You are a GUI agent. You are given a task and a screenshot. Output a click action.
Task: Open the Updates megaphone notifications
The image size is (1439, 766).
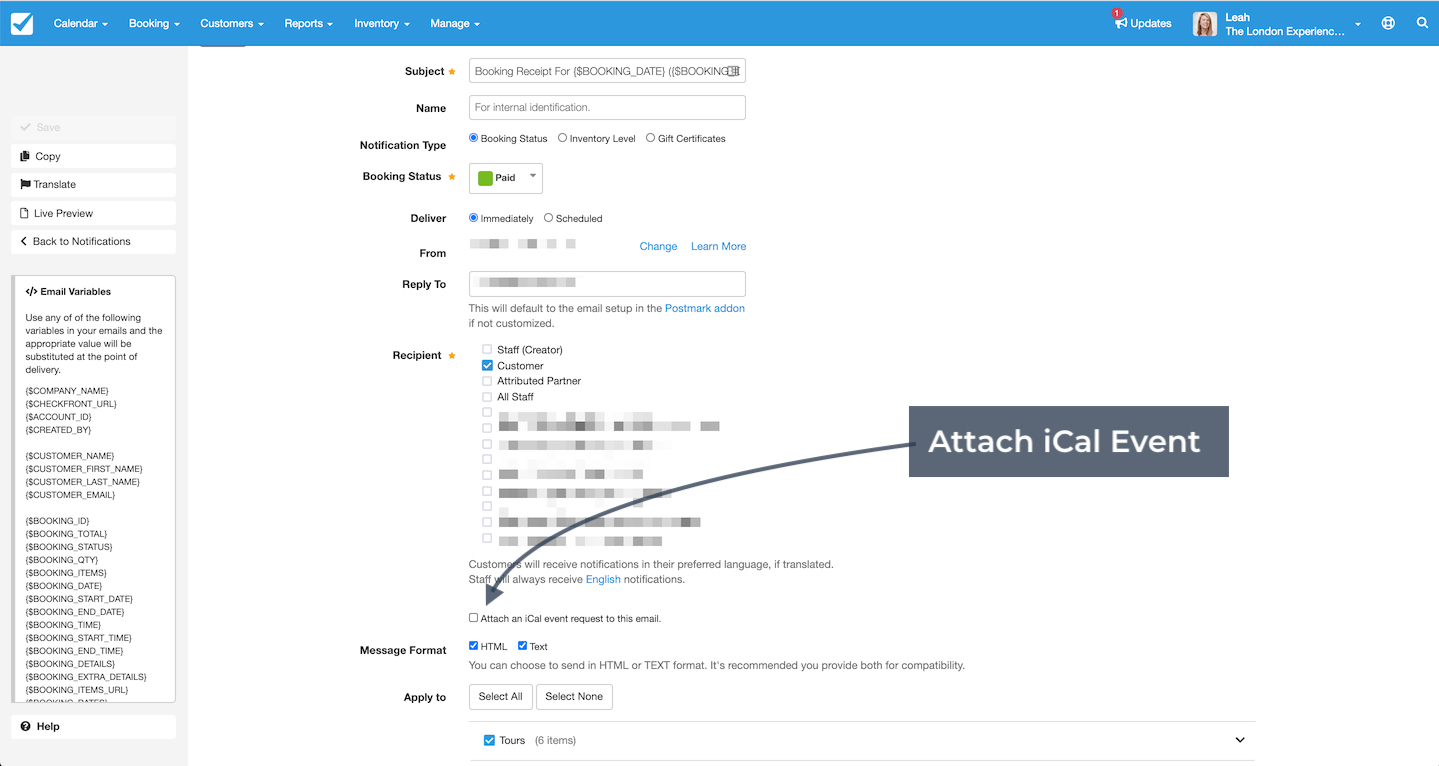click(x=1142, y=22)
